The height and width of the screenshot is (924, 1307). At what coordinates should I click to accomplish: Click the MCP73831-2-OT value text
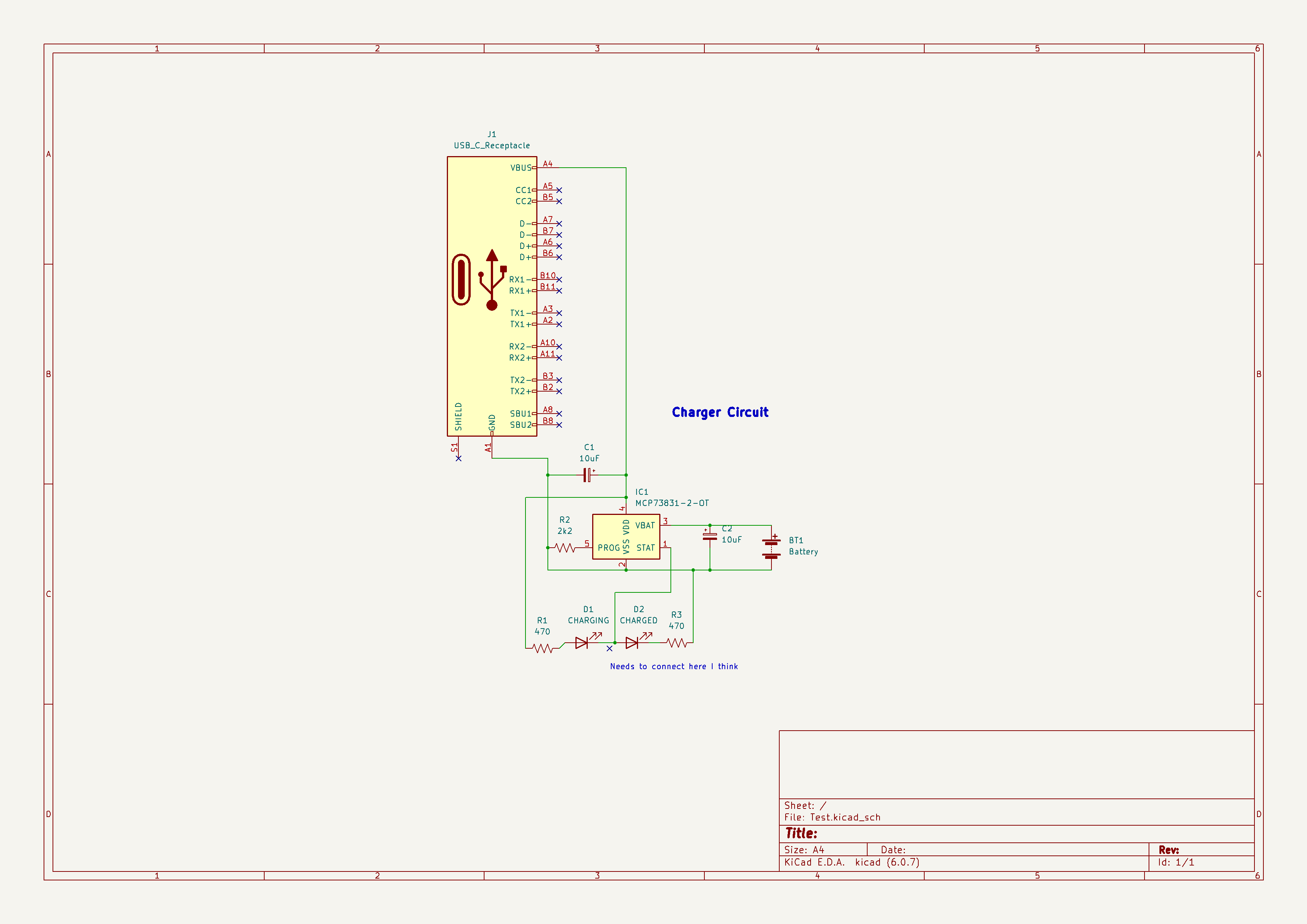pyautogui.click(x=672, y=503)
